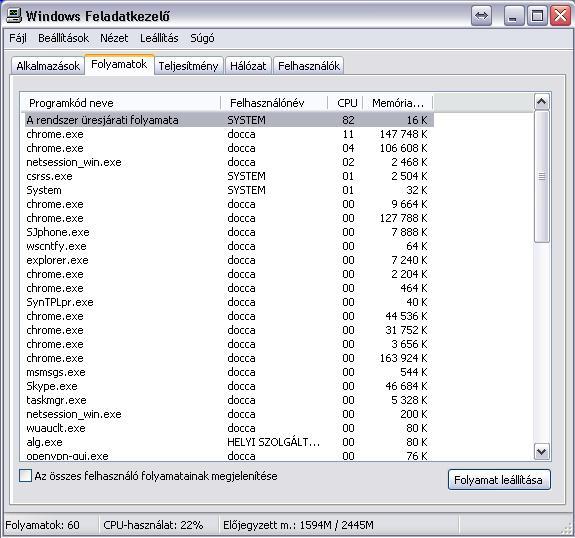Screen dimensions: 575x538
Task: Click the vertical scrollbar thumb
Action: (x=542, y=177)
